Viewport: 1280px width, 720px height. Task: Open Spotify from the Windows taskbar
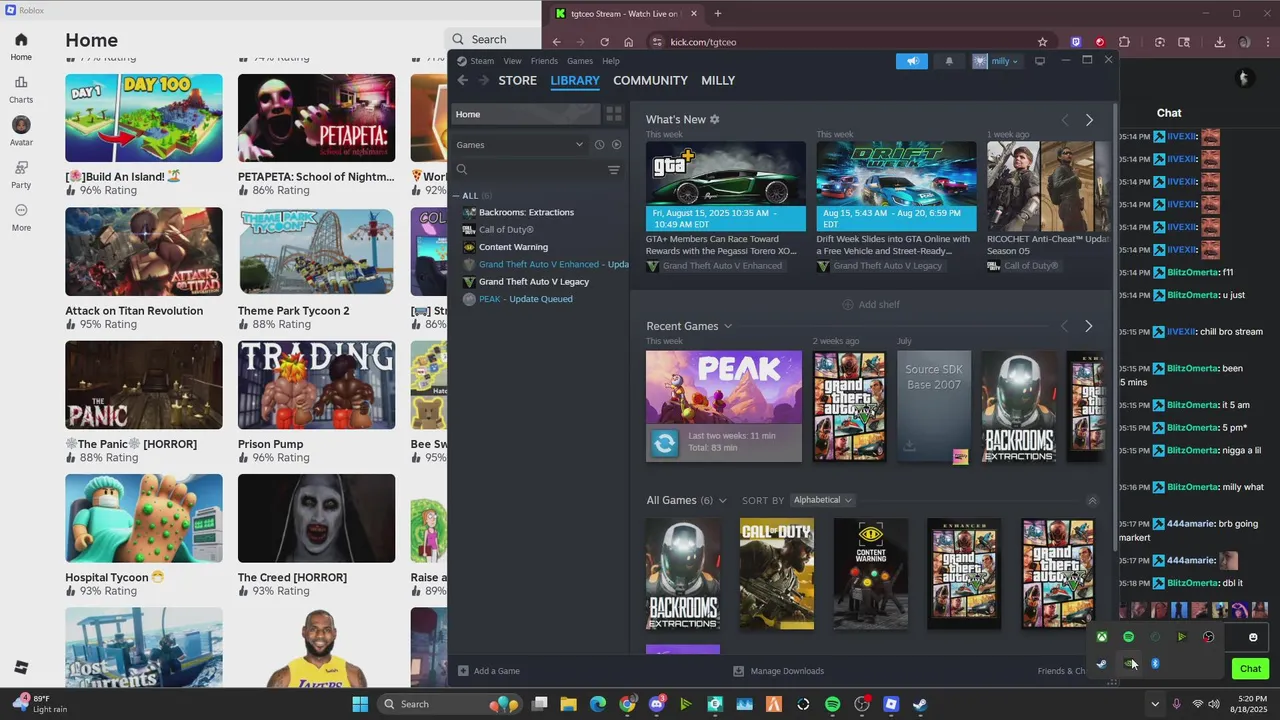pos(832,704)
